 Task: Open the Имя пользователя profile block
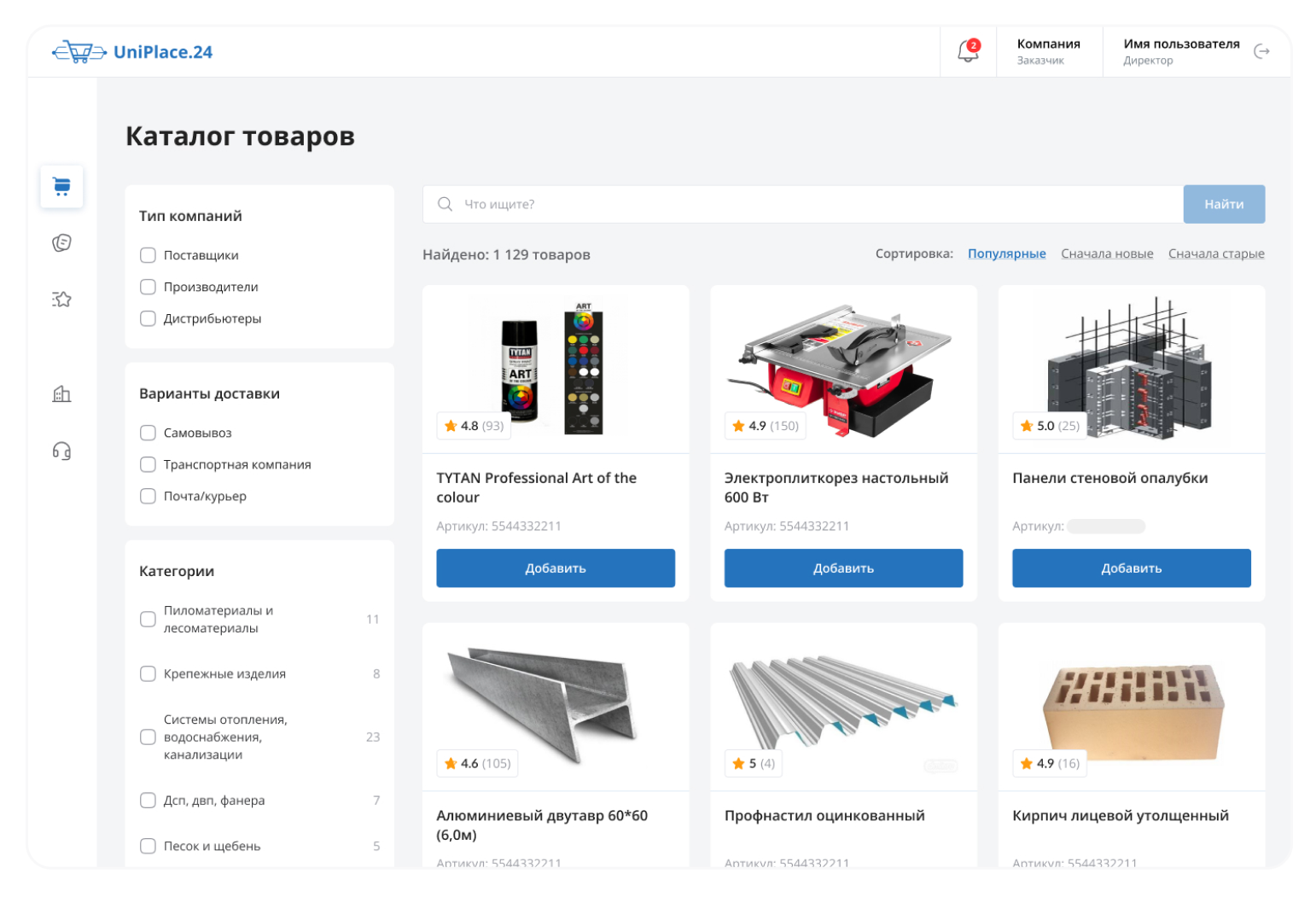1180,51
